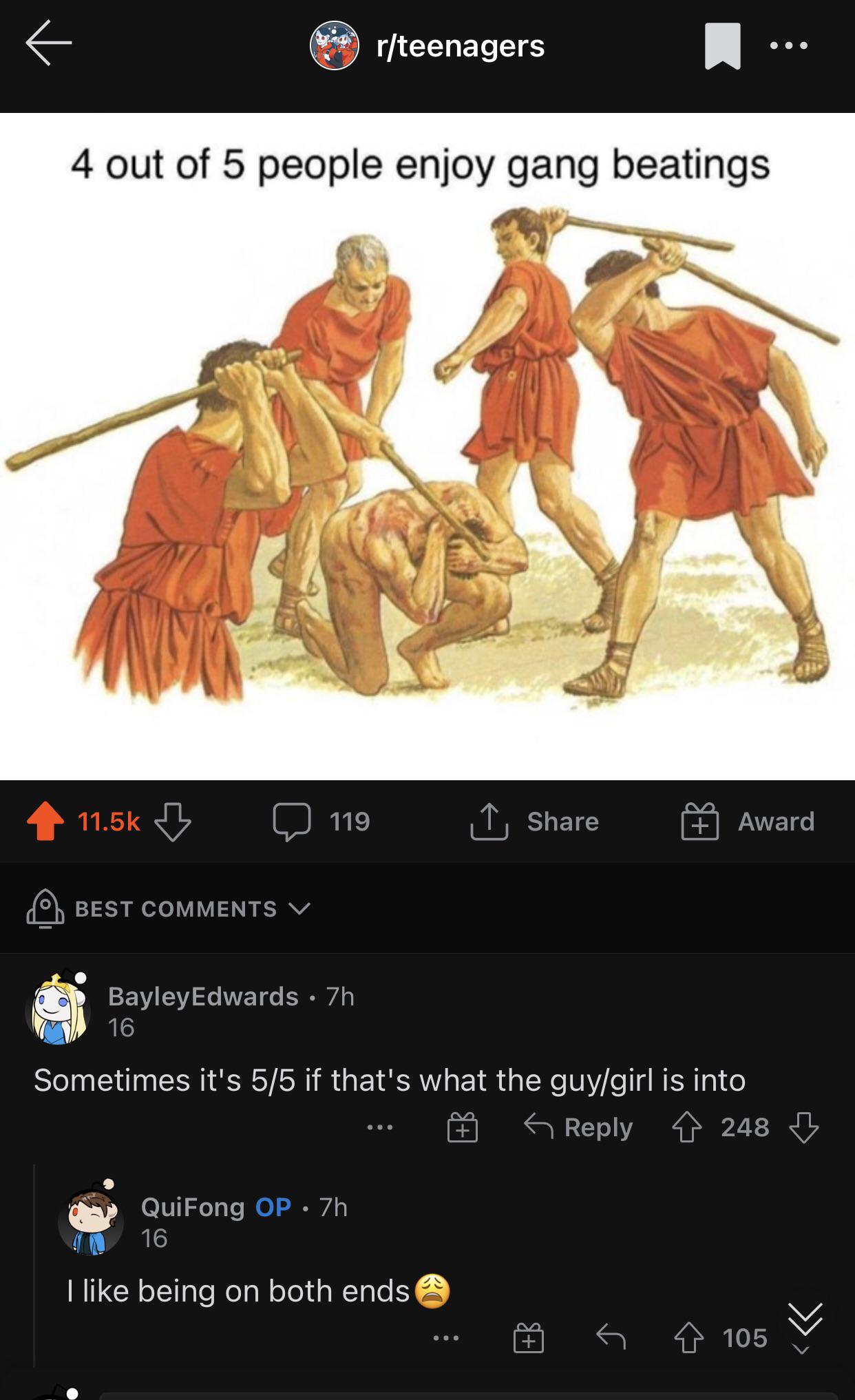Open QuiFong OP profile link
This screenshot has width=855, height=1400.
tap(193, 1207)
